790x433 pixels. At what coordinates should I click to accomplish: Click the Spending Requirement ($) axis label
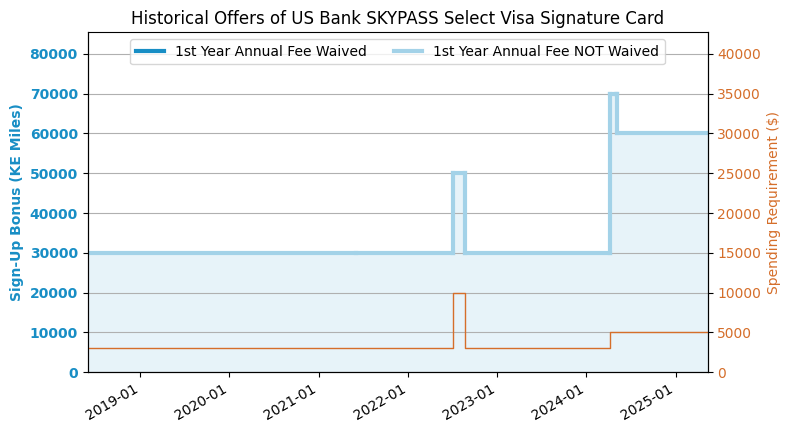[x=772, y=203]
